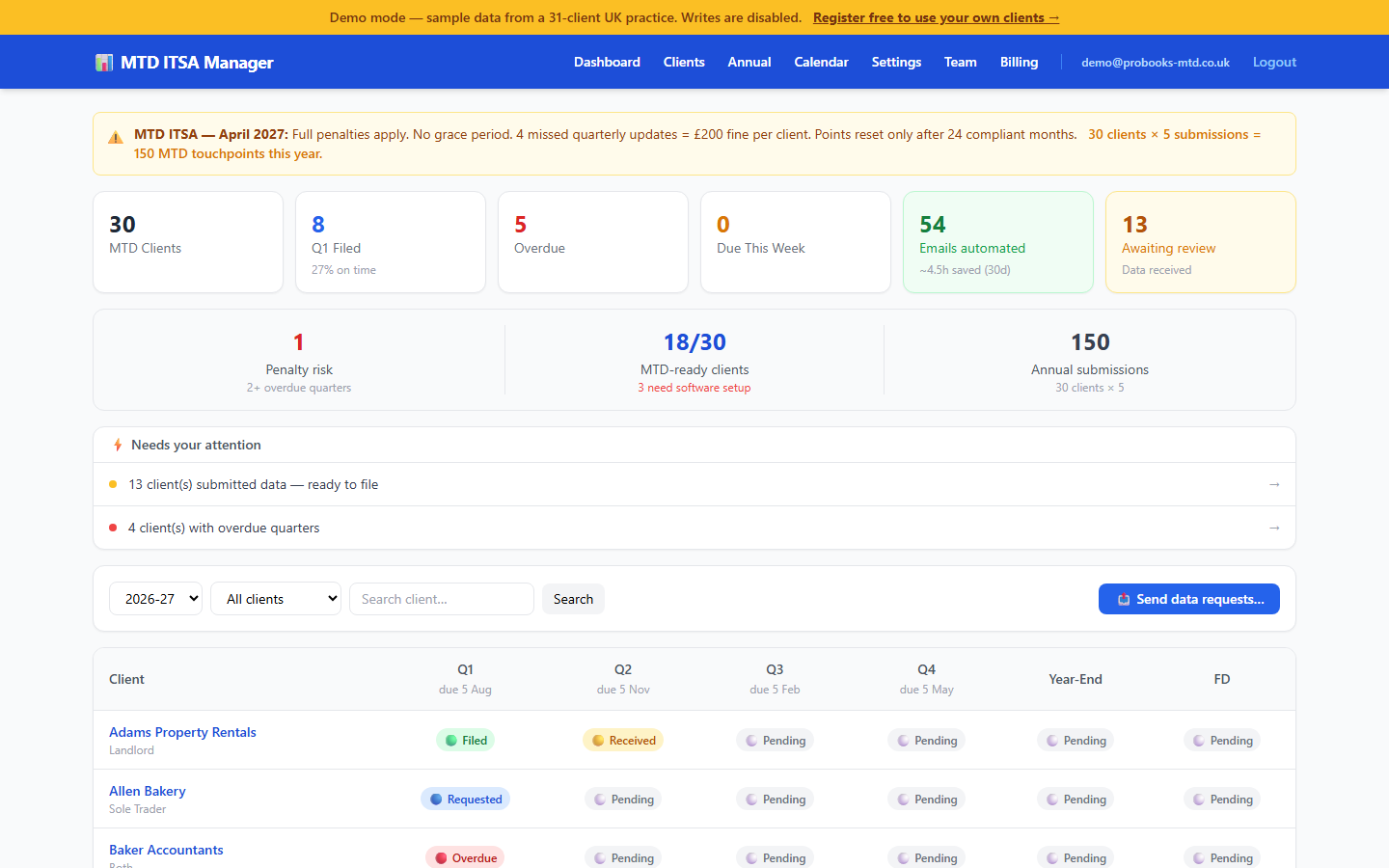Click the Year-End column header

click(1076, 679)
